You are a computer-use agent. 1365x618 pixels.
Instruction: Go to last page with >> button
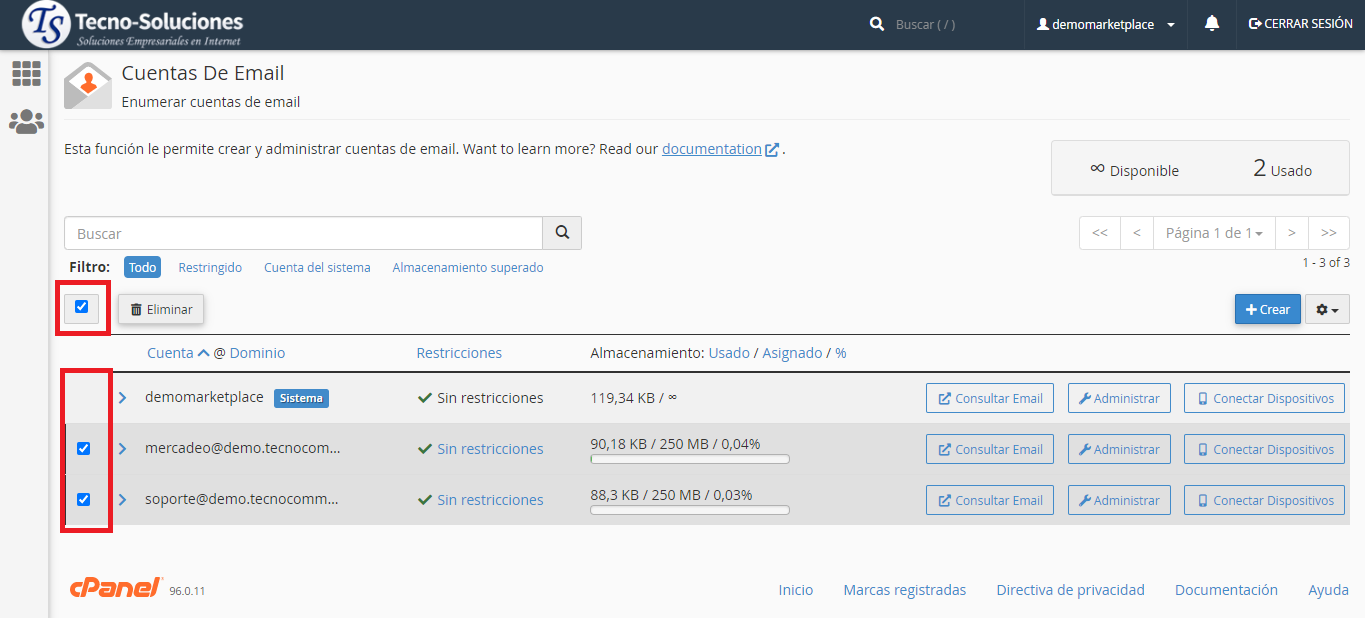click(x=1328, y=233)
